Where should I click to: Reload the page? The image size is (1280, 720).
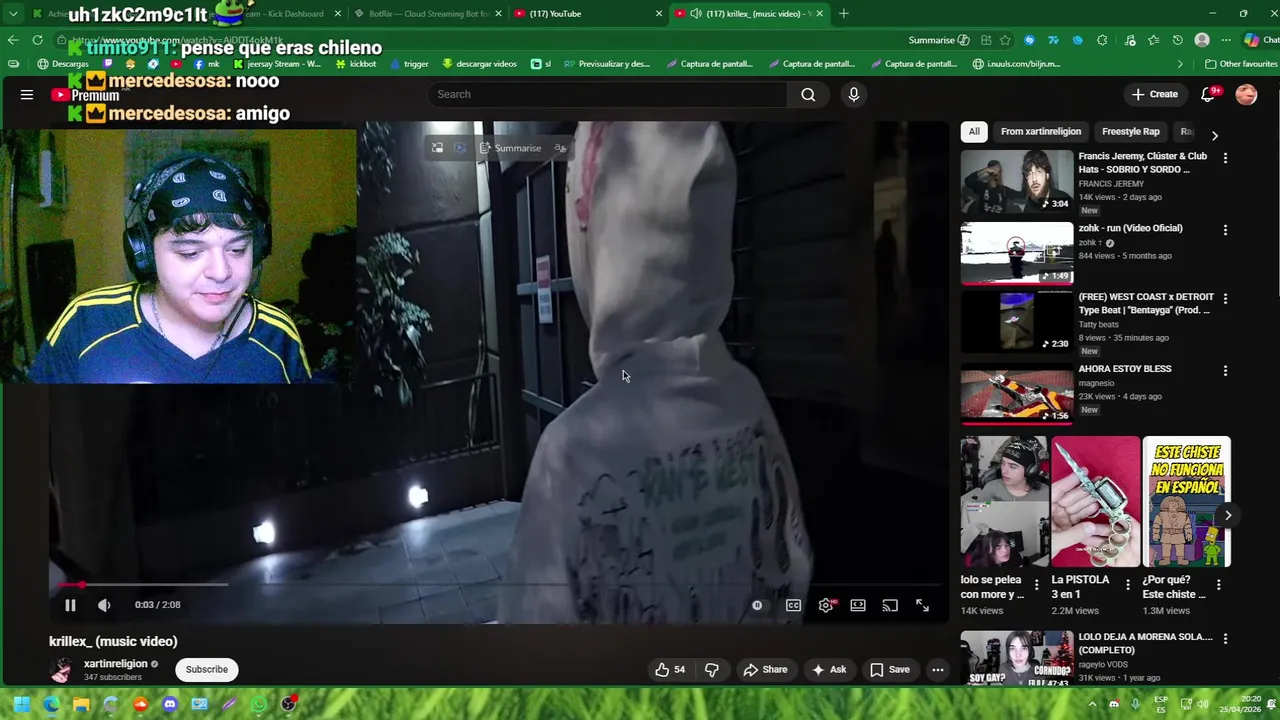pyautogui.click(x=38, y=40)
